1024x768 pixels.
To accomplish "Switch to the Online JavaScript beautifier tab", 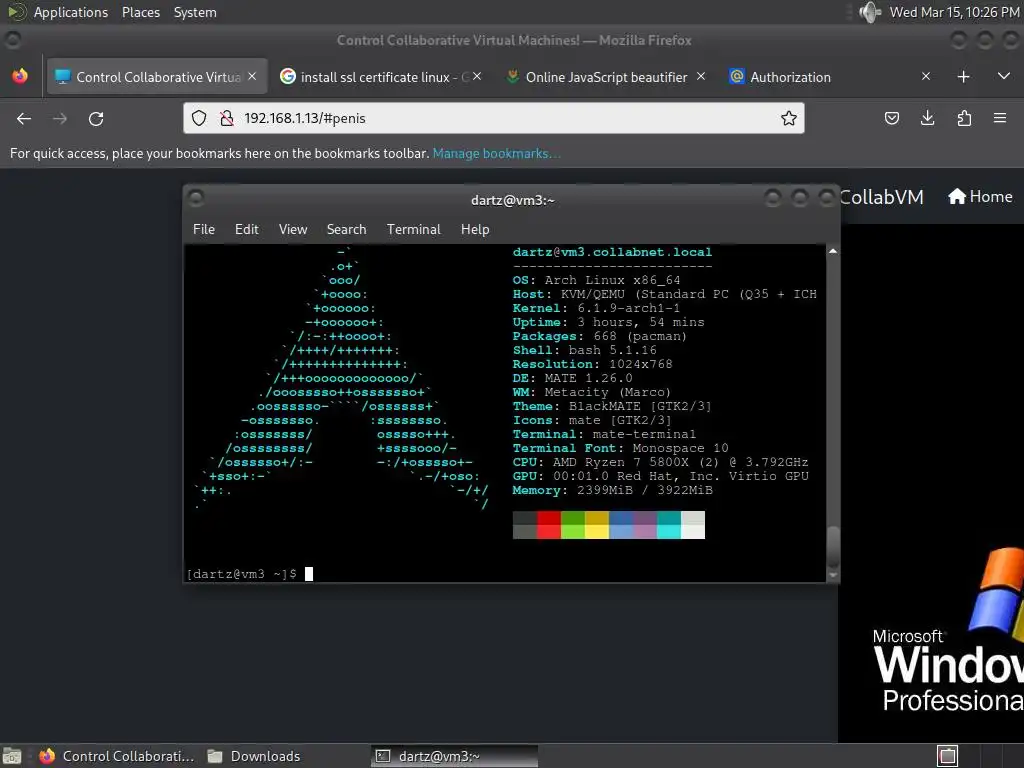I will click(x=606, y=77).
